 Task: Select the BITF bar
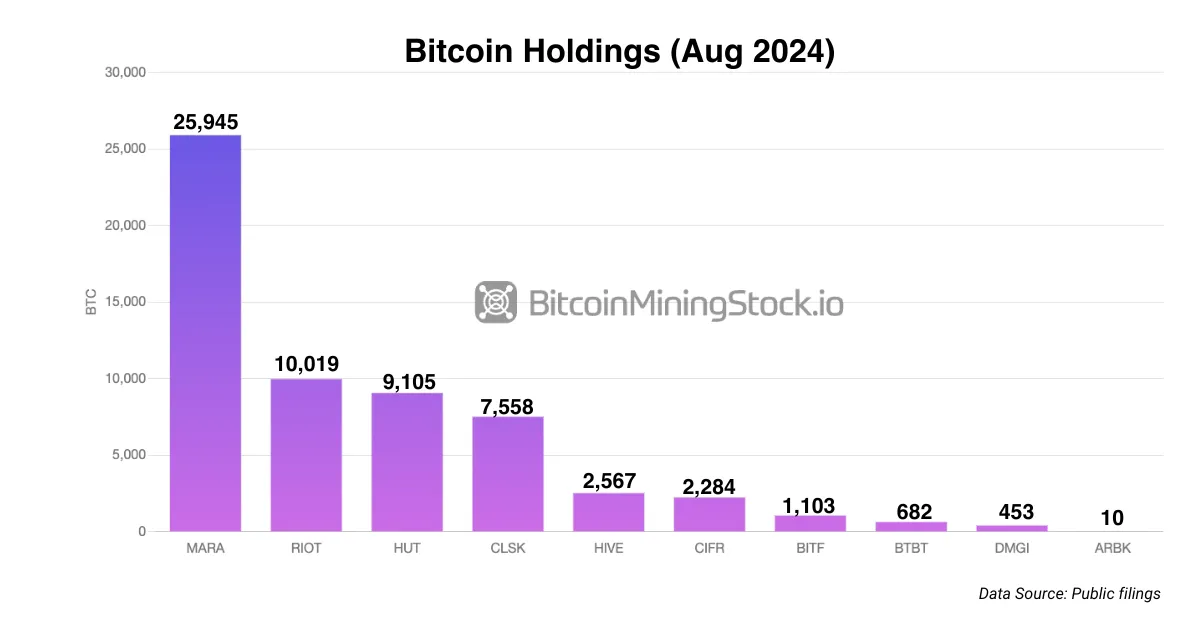click(x=810, y=523)
